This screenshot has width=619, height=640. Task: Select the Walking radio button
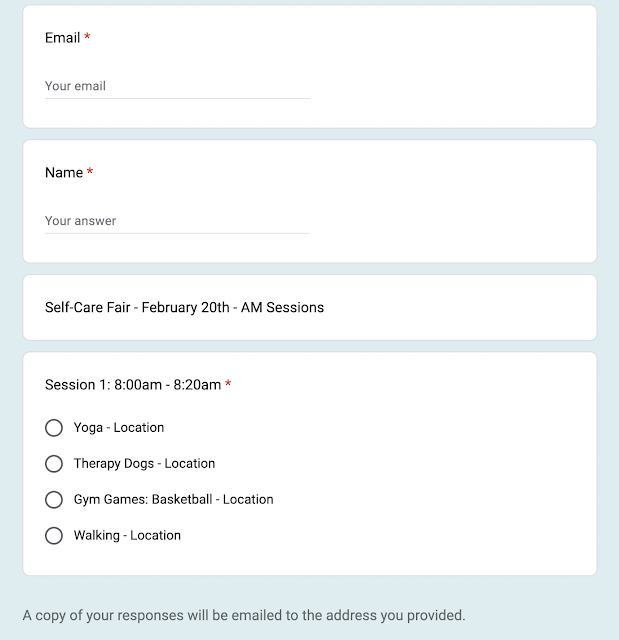click(x=54, y=536)
